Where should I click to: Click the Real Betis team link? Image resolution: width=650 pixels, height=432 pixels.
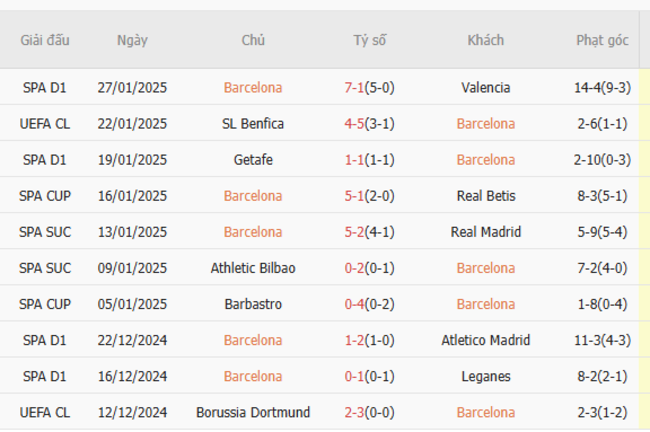click(486, 196)
